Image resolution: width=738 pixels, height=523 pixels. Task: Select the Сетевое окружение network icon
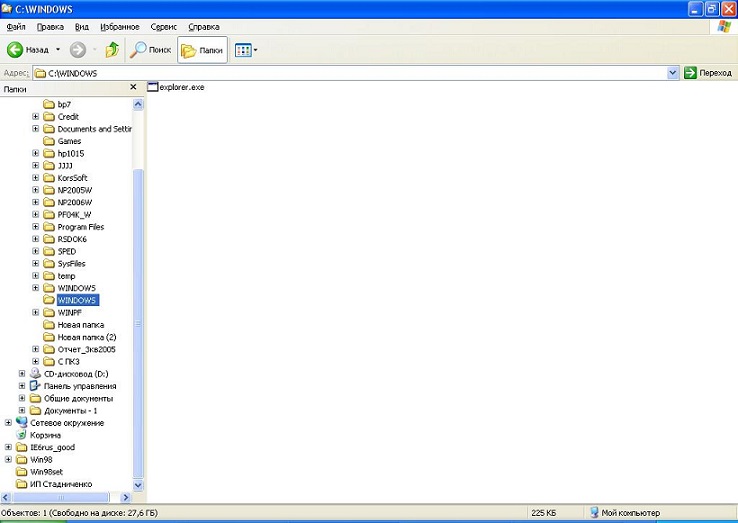click(22, 423)
